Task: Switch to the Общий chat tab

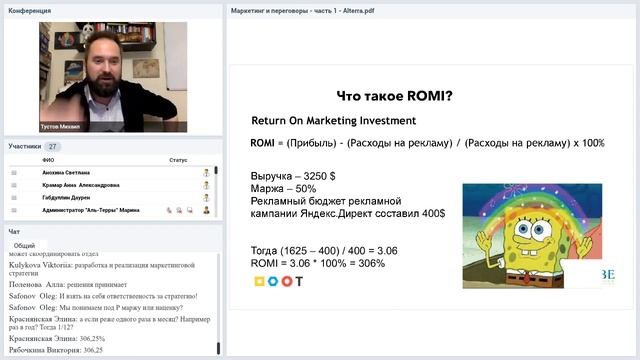Action: pyautogui.click(x=24, y=246)
